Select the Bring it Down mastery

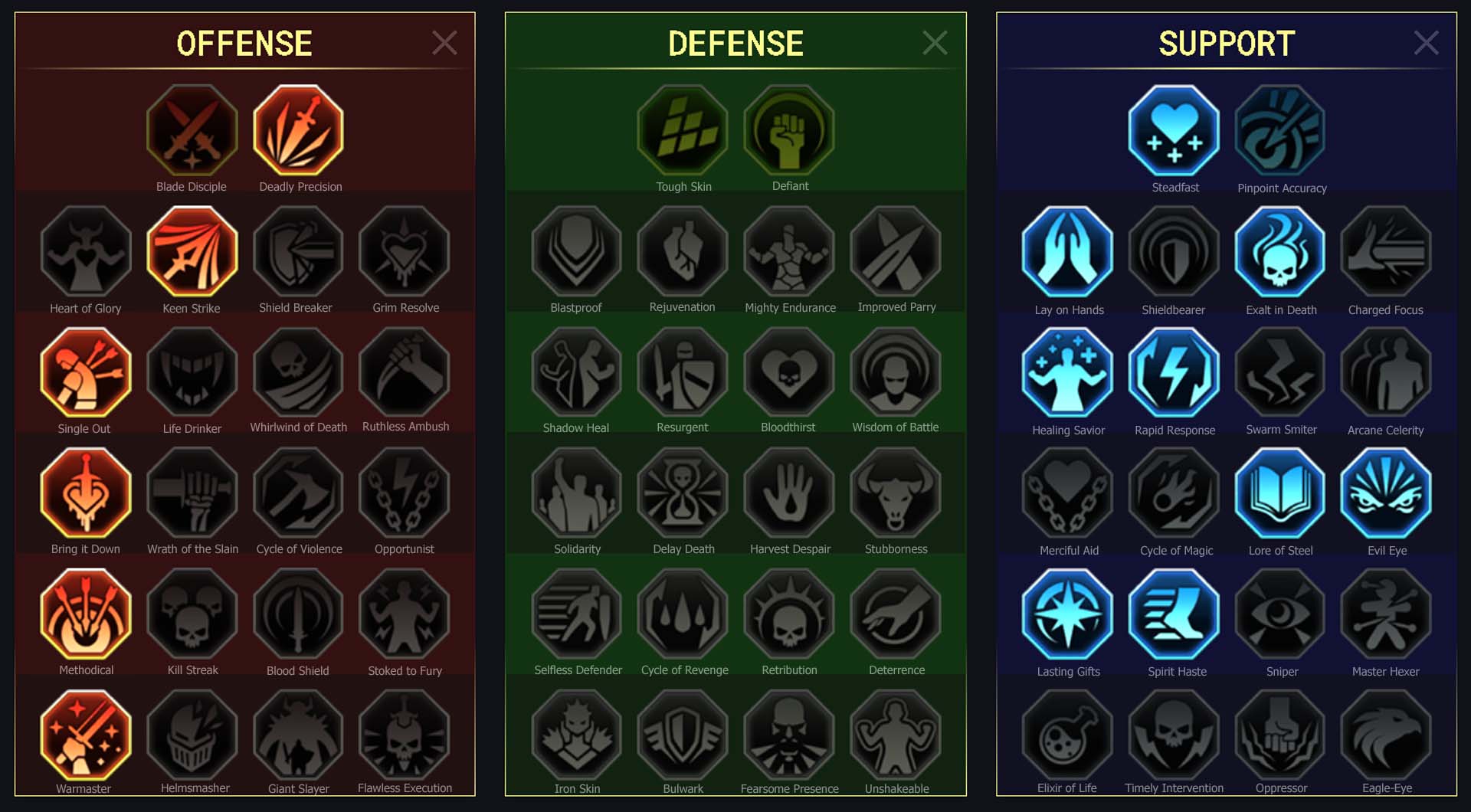(x=86, y=493)
